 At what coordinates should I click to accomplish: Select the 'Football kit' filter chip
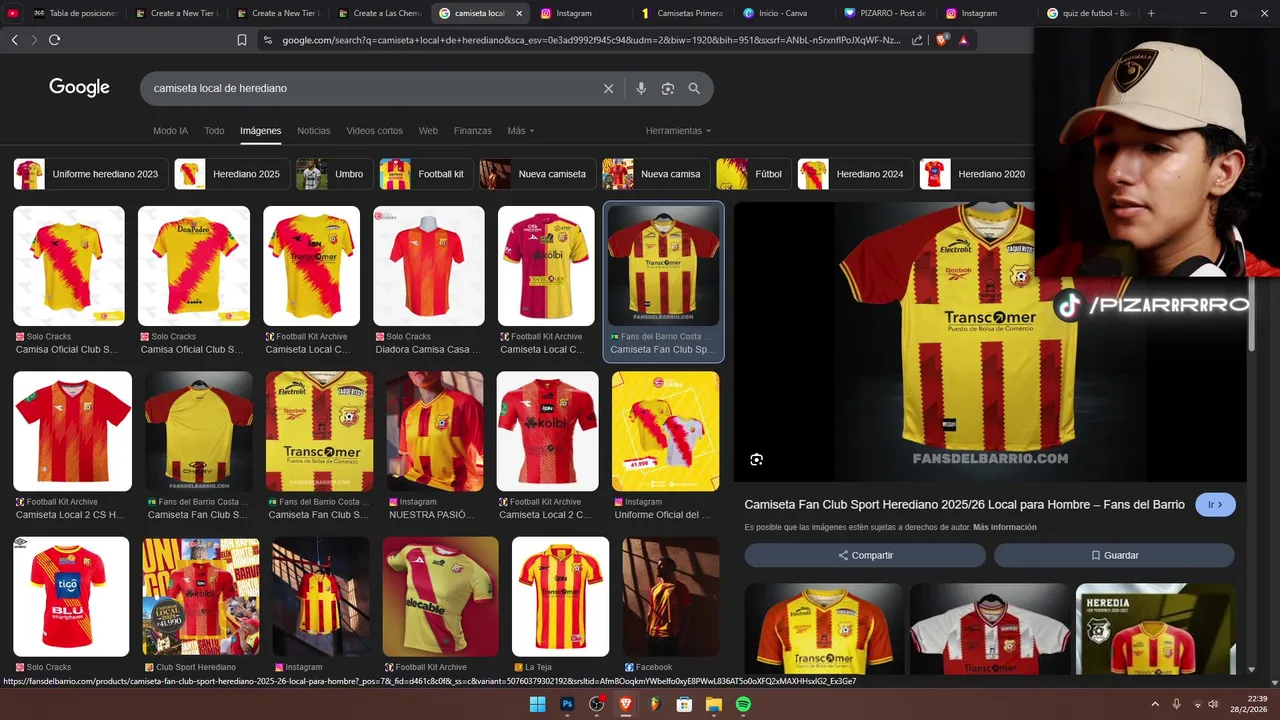(426, 174)
